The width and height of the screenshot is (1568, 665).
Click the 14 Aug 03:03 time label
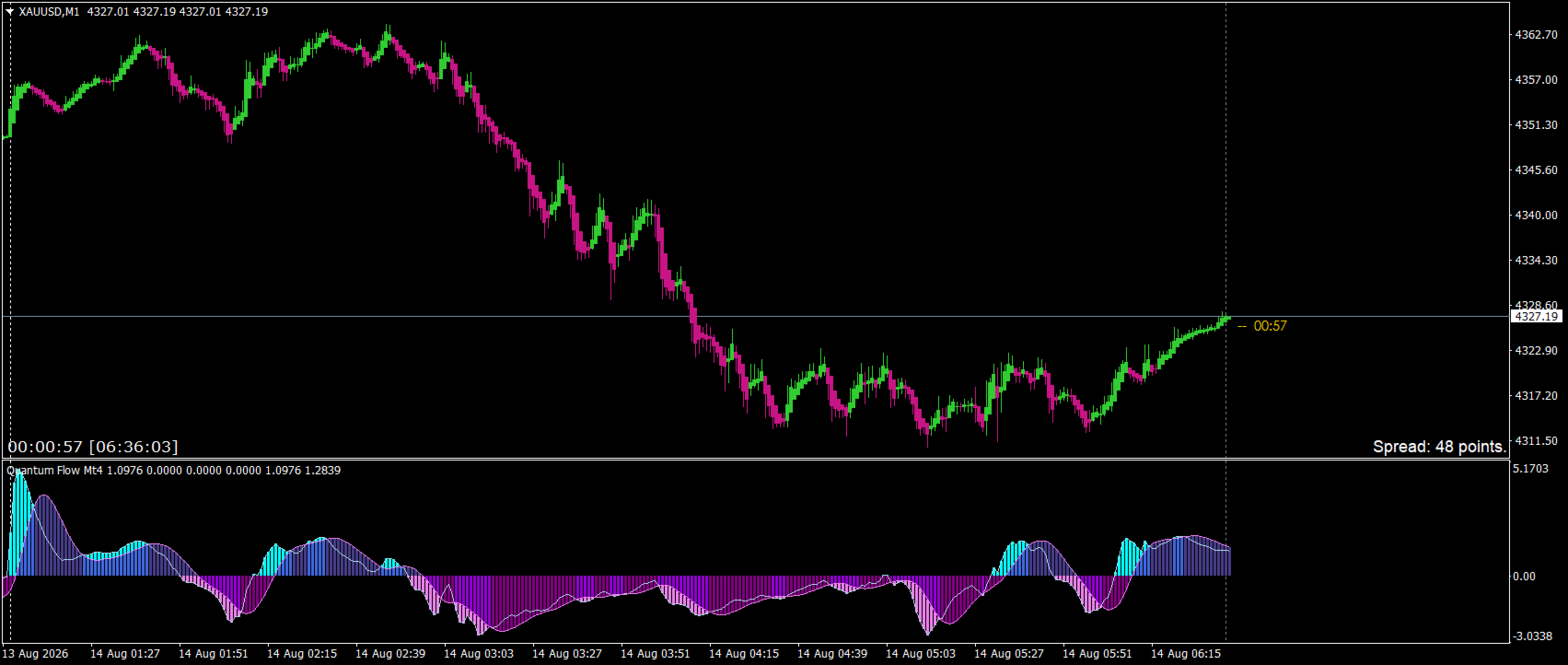pyautogui.click(x=479, y=654)
